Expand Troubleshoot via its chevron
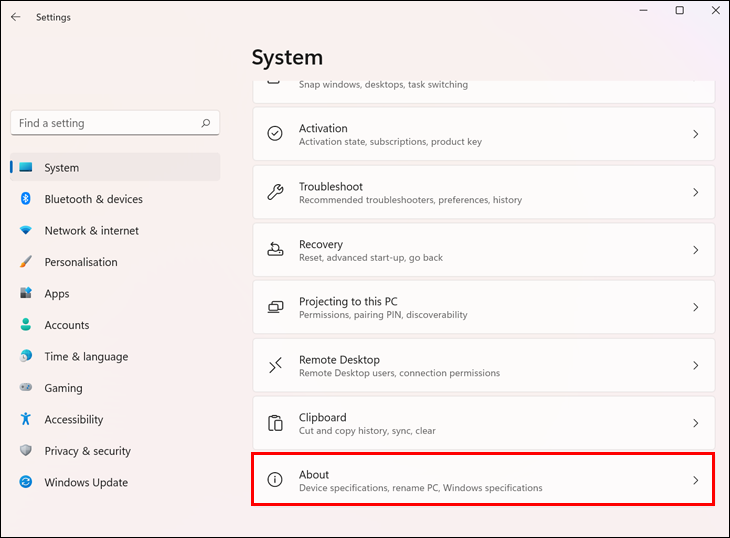This screenshot has width=730, height=538. (696, 192)
